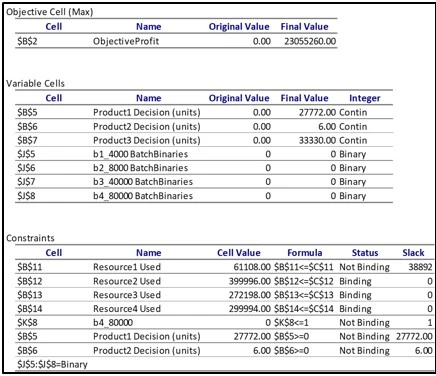Click Resource3 cell value 272198.00

pyautogui.click(x=250, y=295)
